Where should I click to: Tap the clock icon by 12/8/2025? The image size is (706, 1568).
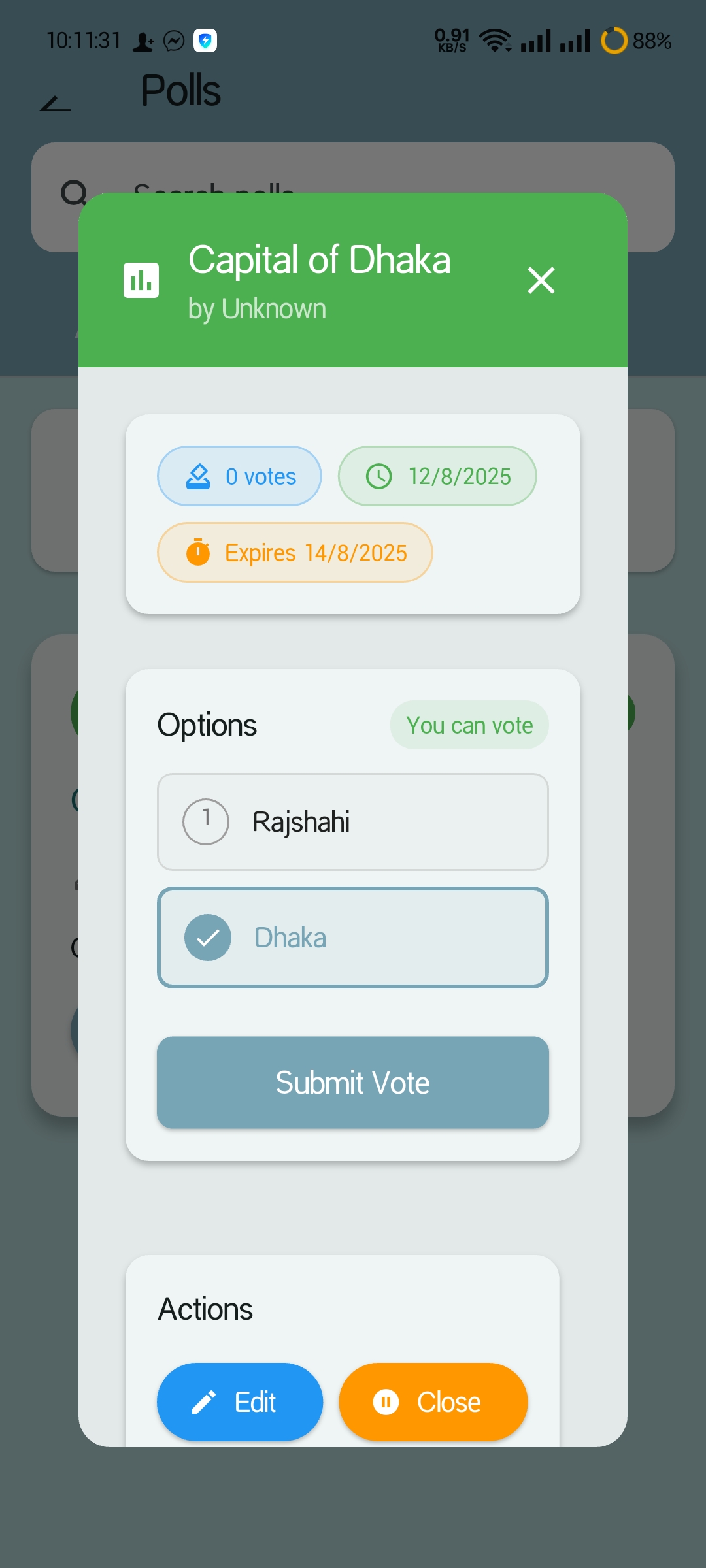379,476
